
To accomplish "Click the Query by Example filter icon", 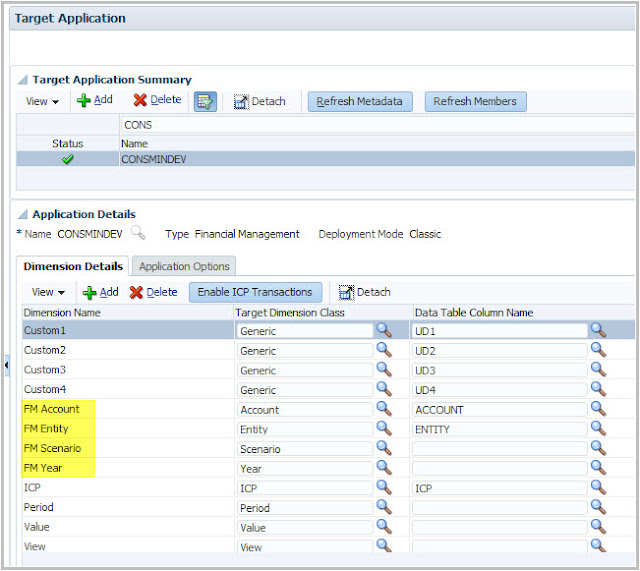I will (205, 101).
